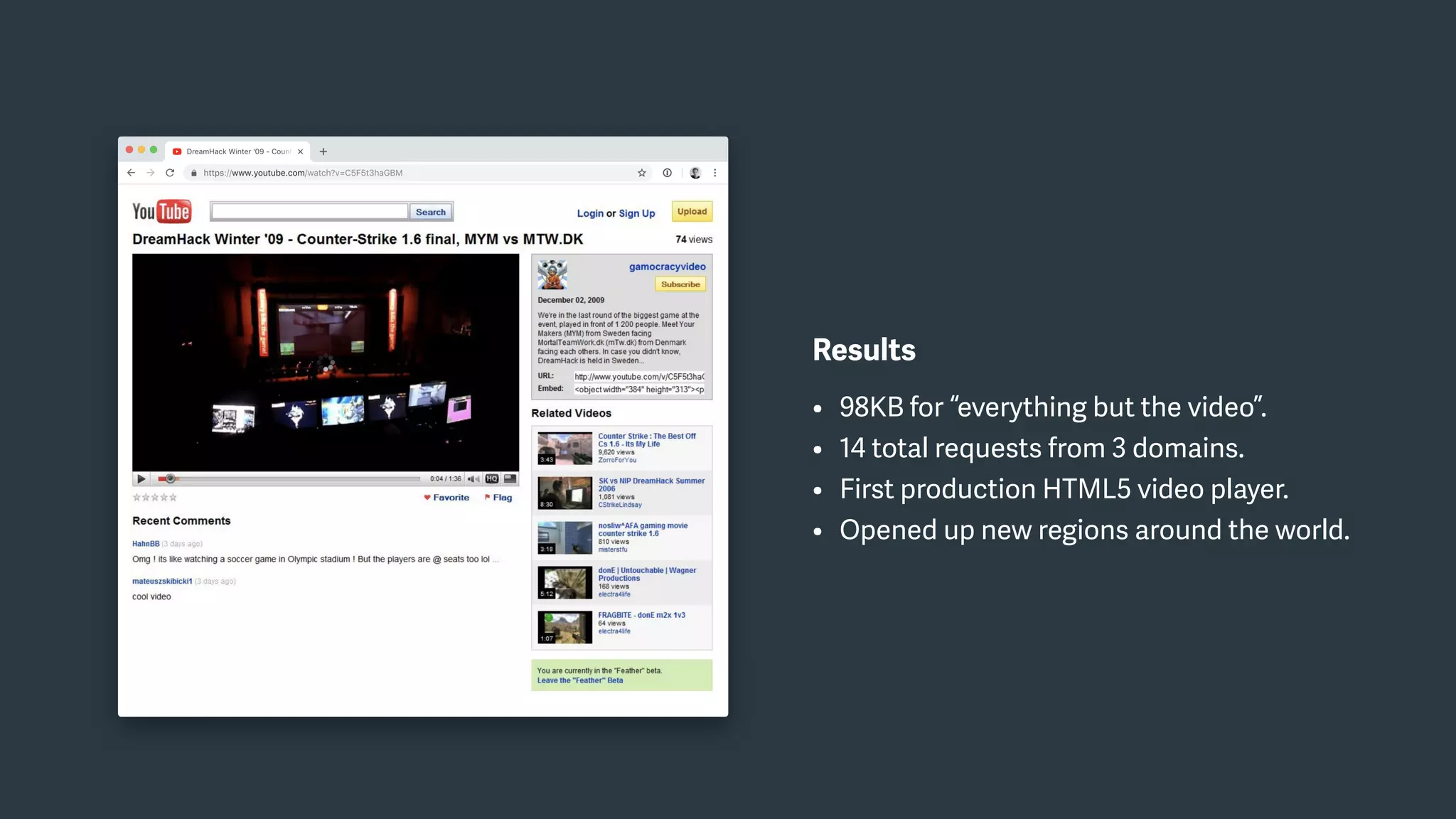Click the thumbnail of the 5:12 video
This screenshot has width=1456, height=819.
(x=564, y=582)
